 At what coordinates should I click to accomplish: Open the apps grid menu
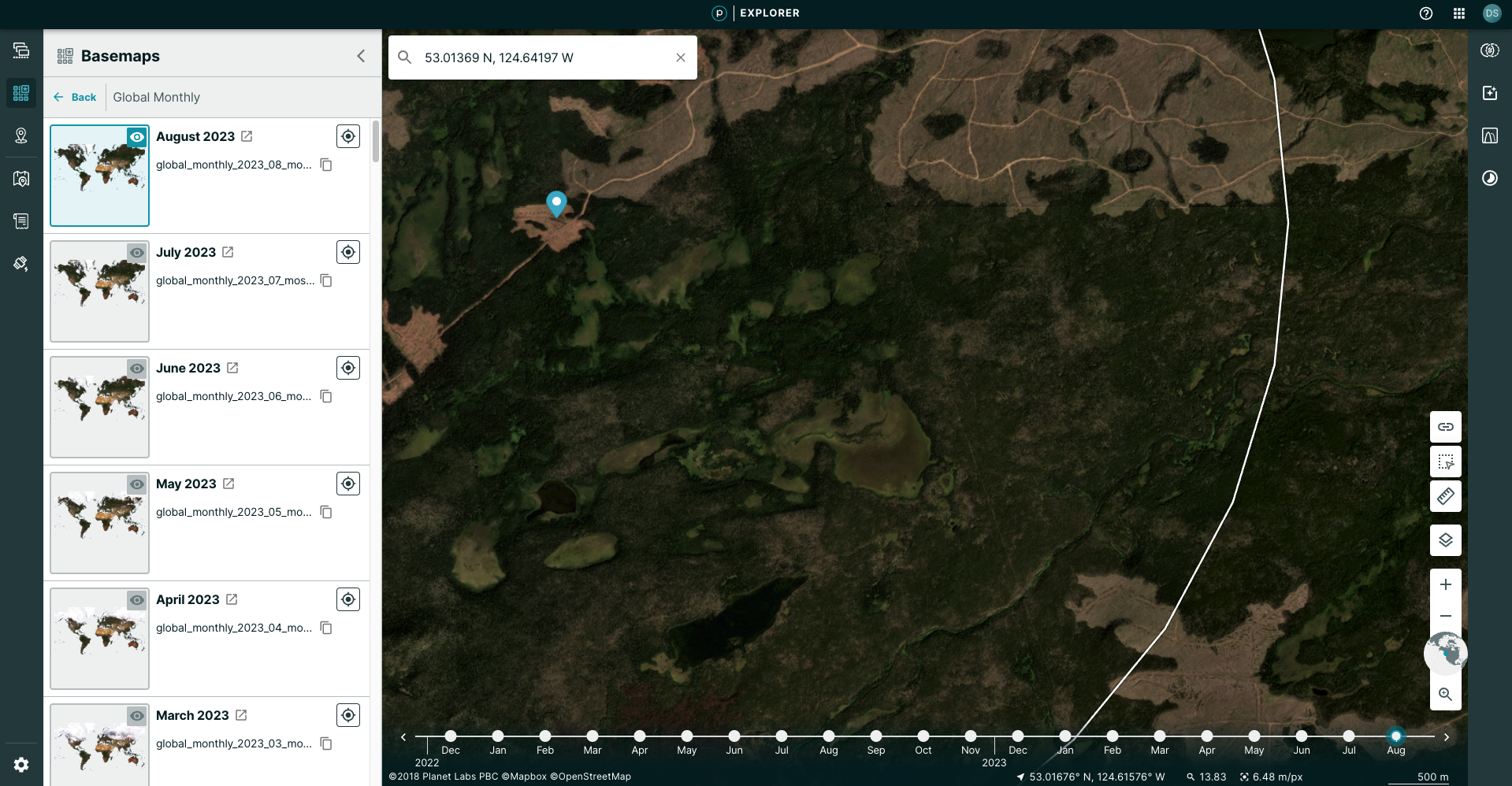[1459, 13]
